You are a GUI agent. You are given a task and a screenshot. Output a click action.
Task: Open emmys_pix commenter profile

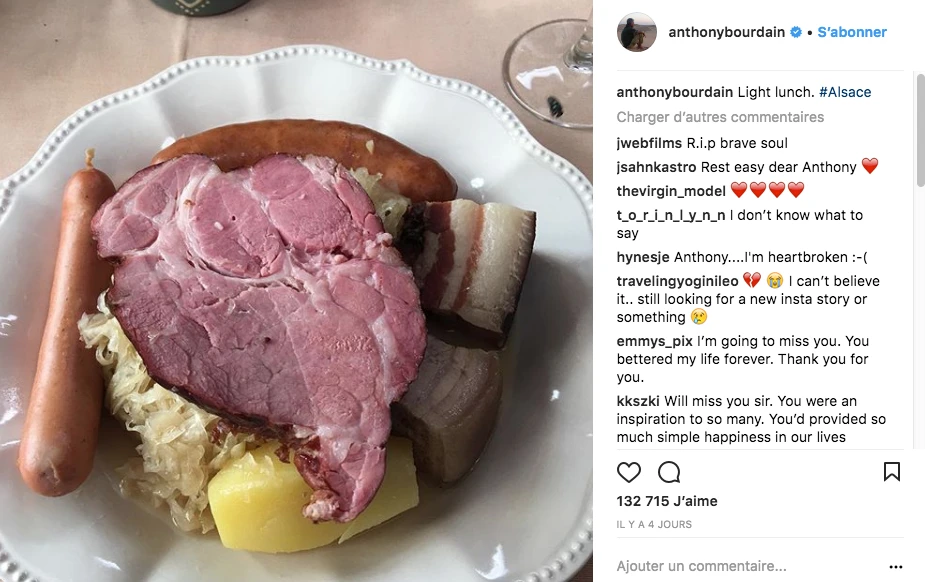(x=655, y=341)
